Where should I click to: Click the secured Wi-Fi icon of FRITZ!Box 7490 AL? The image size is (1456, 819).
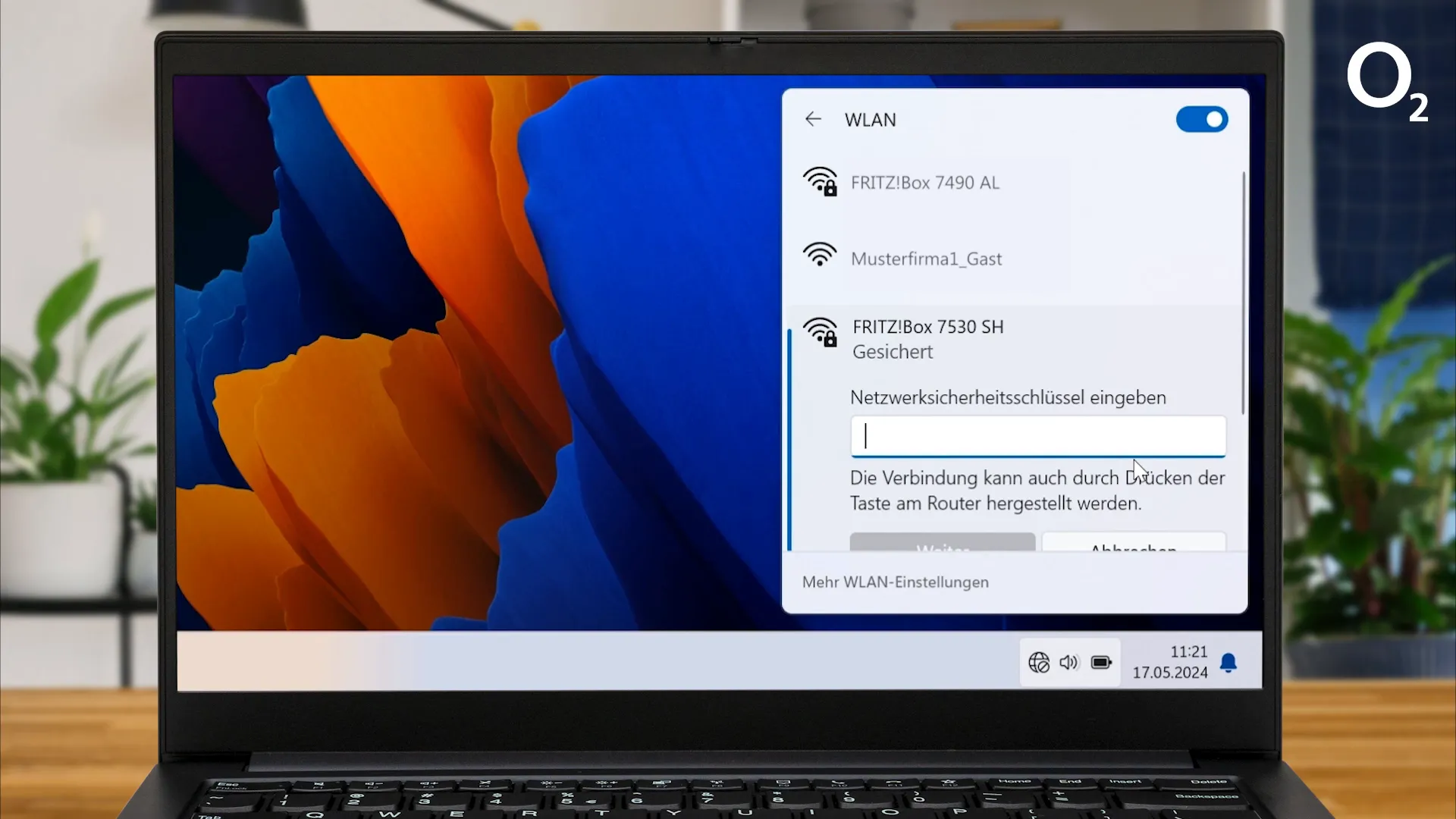click(x=821, y=182)
